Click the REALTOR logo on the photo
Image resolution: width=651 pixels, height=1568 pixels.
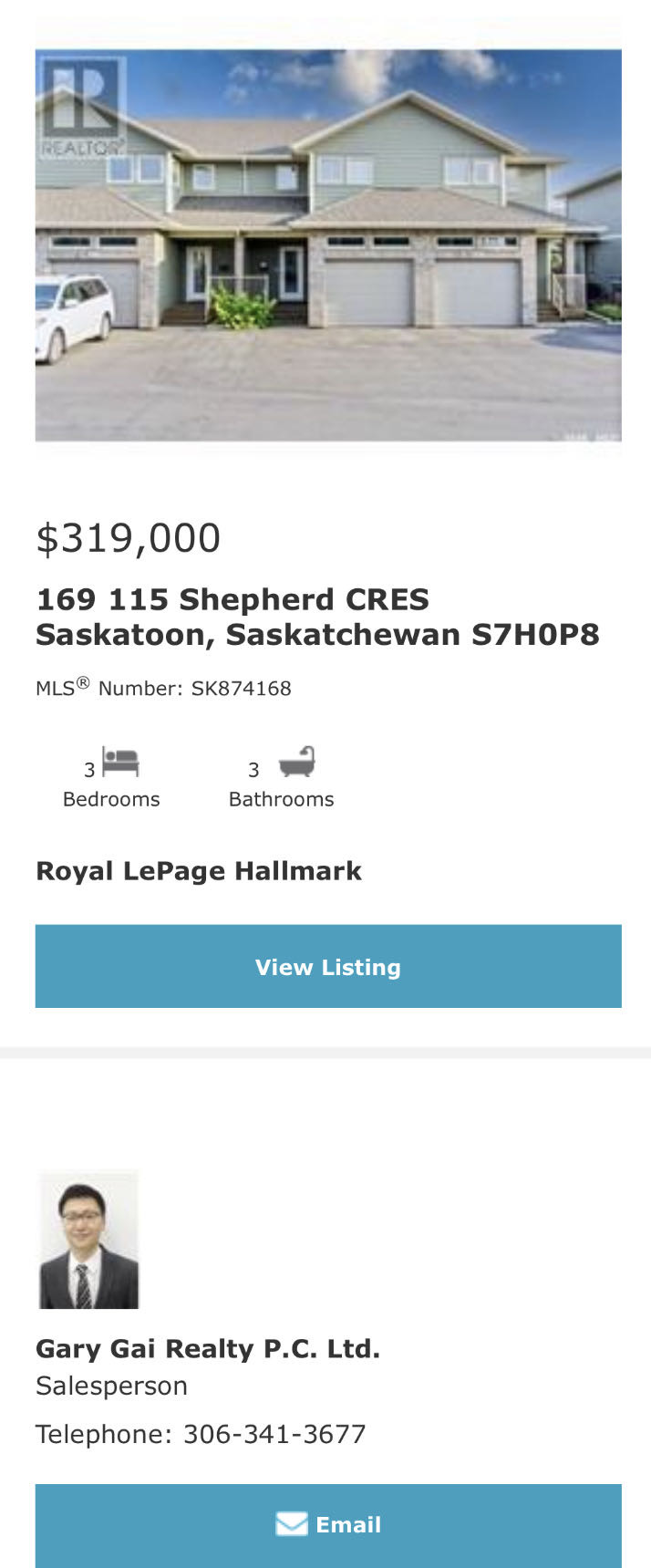[82, 107]
